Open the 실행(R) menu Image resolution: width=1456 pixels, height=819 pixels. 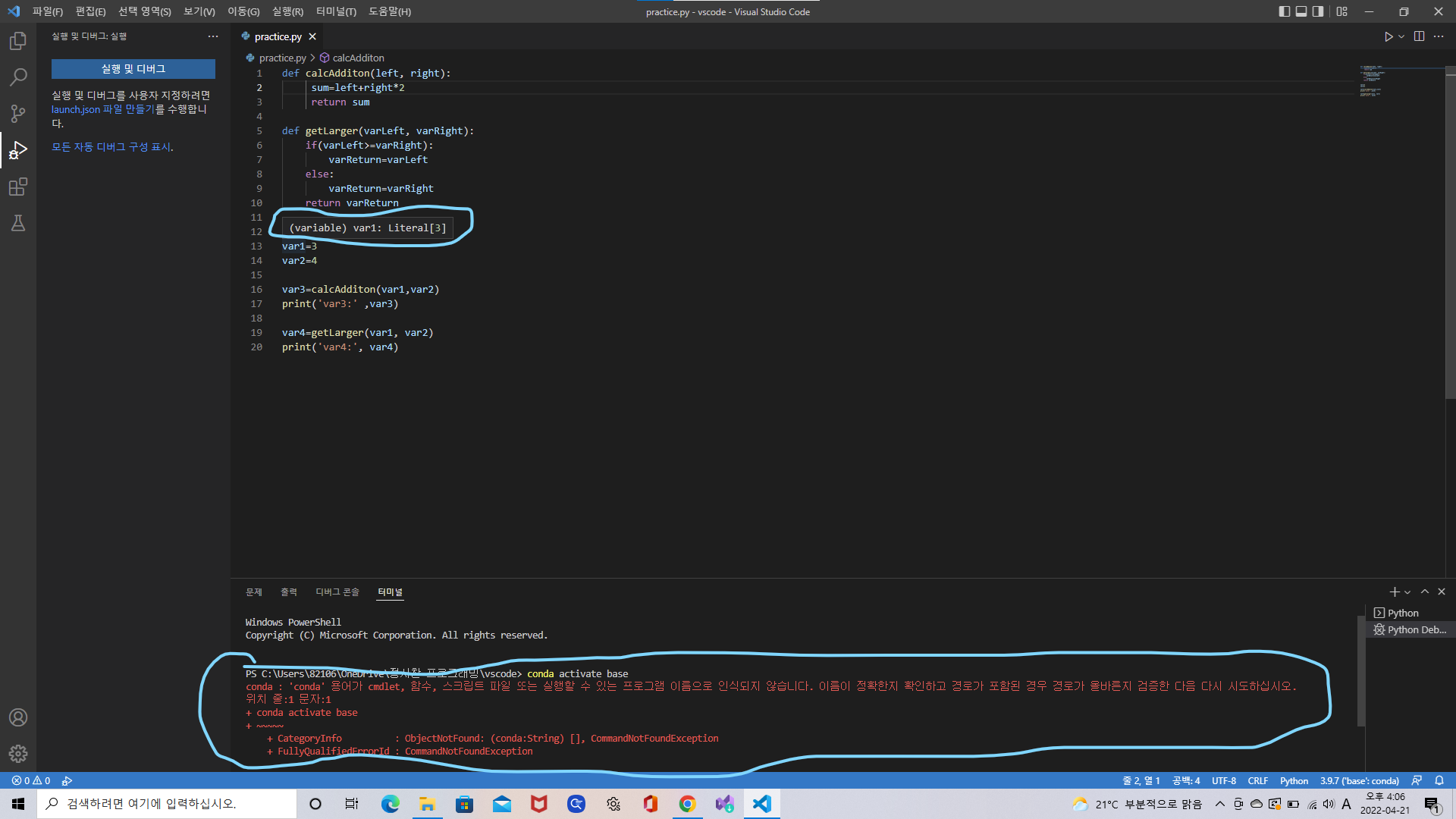[287, 11]
